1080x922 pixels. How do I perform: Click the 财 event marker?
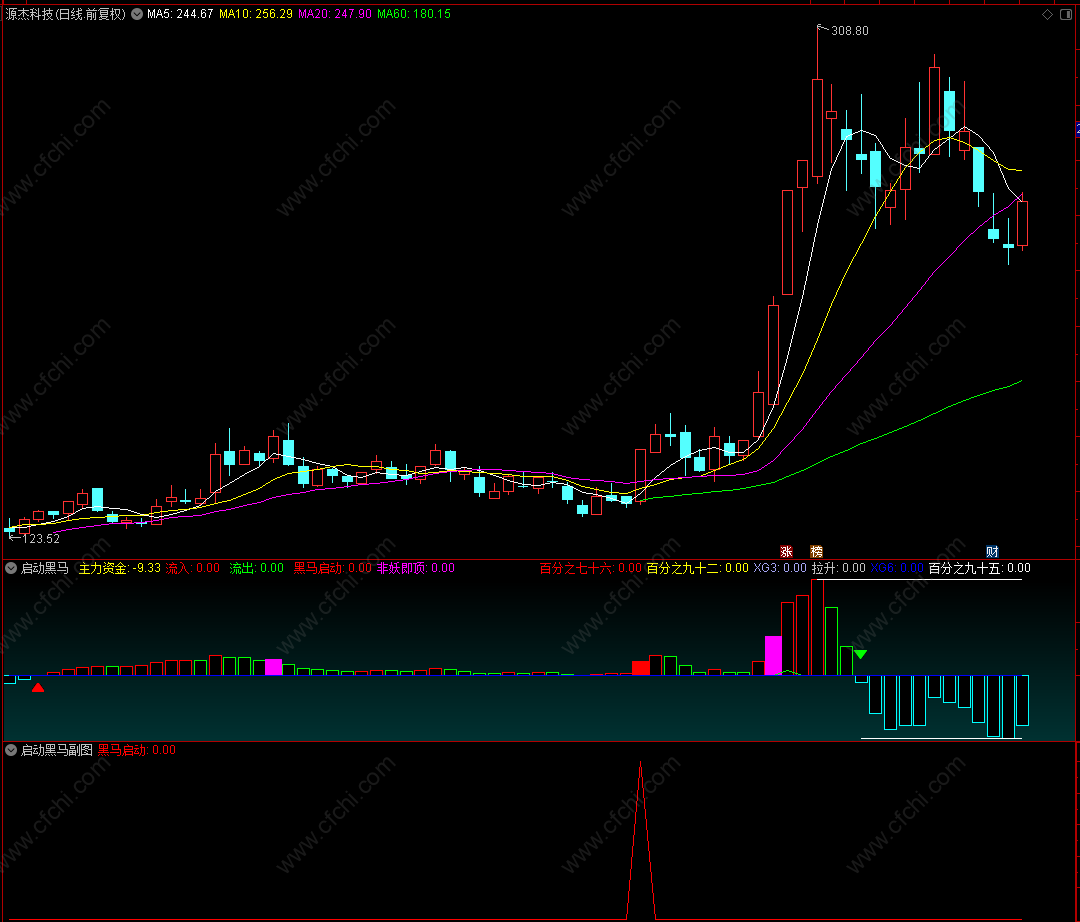pos(993,552)
